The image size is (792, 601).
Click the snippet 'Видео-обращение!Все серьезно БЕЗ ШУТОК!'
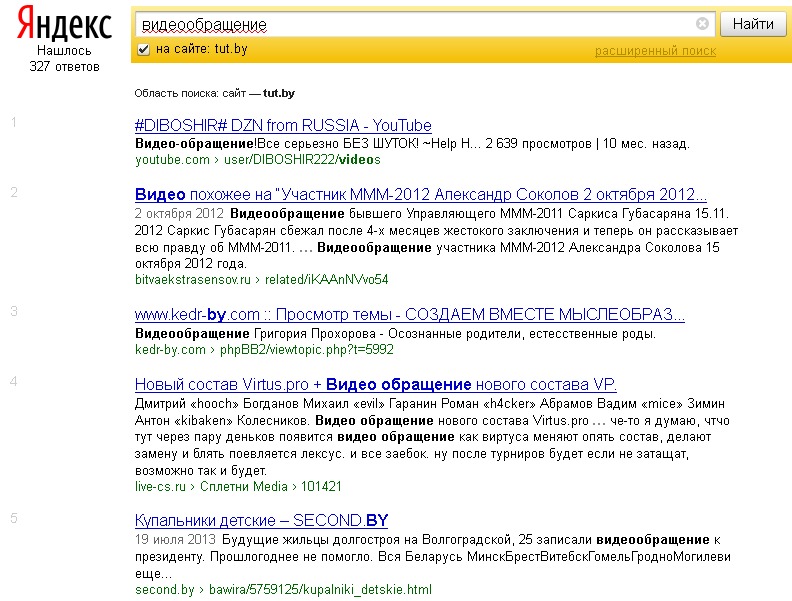277,144
